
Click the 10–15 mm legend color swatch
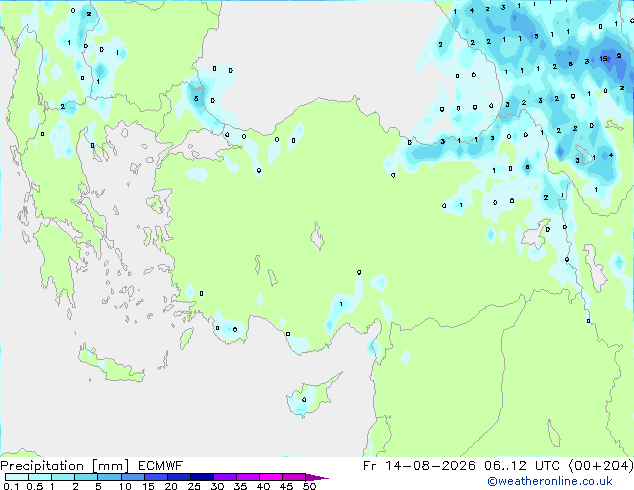133,477
